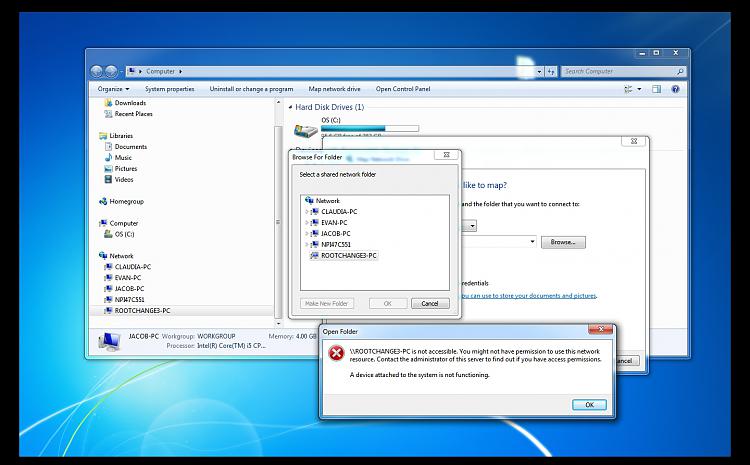This screenshot has width=750, height=465.
Task: Open address bar history dropdown
Action: pos(539,71)
